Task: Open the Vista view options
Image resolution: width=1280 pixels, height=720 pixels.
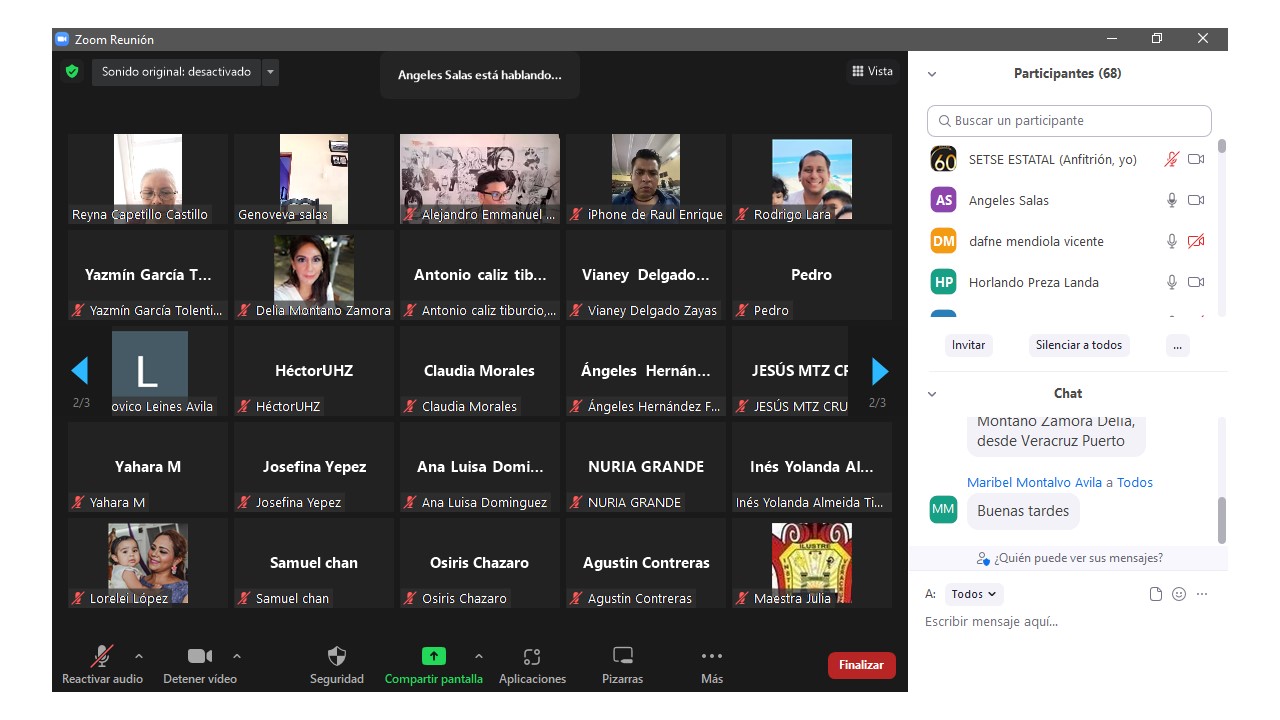Action: pos(872,71)
